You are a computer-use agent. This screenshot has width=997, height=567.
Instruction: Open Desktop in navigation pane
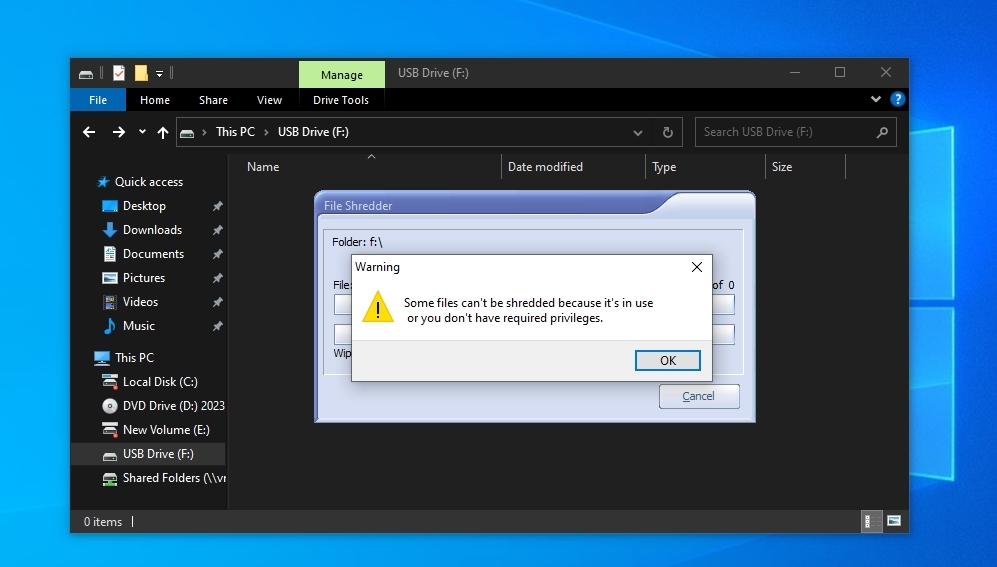(x=144, y=206)
